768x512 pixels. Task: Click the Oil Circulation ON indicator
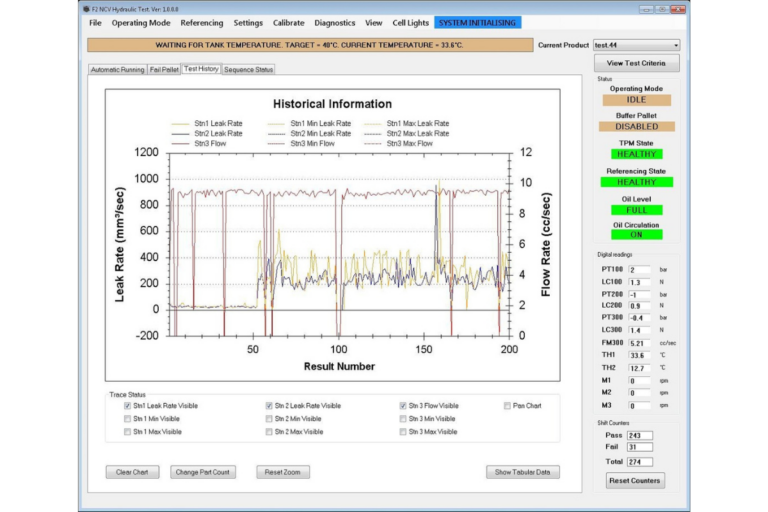pyautogui.click(x=636, y=235)
